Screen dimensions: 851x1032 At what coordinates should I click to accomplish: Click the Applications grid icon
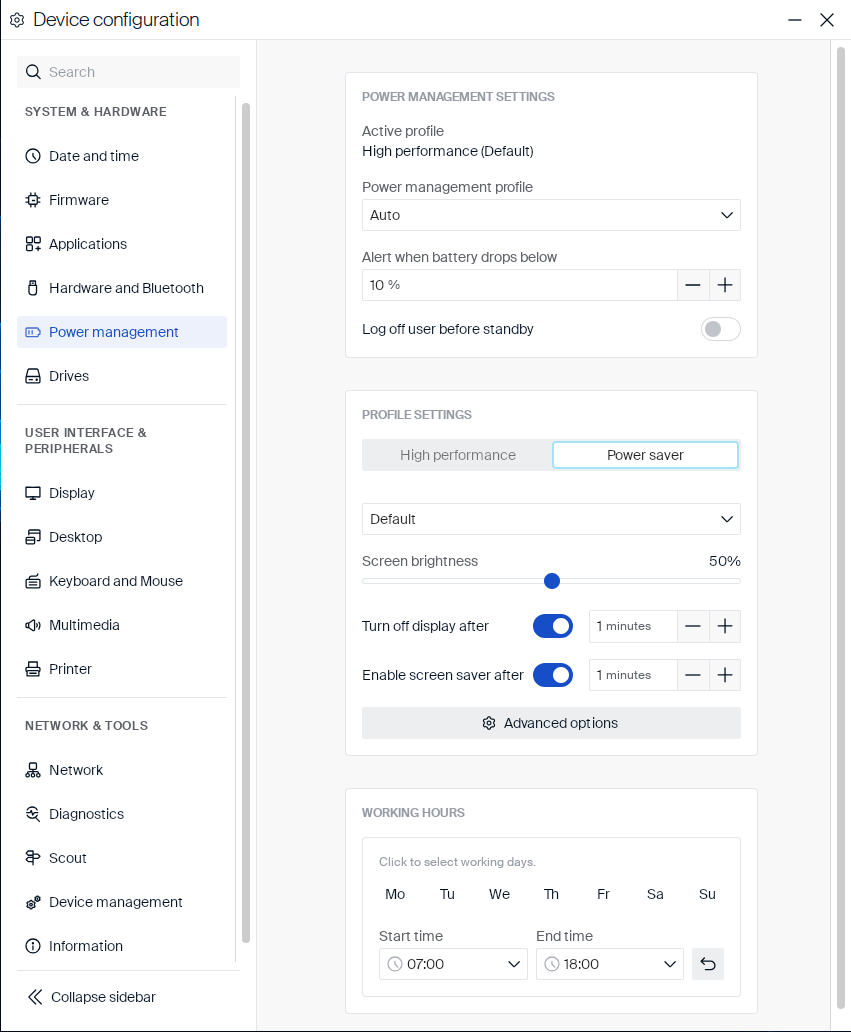[x=33, y=244]
